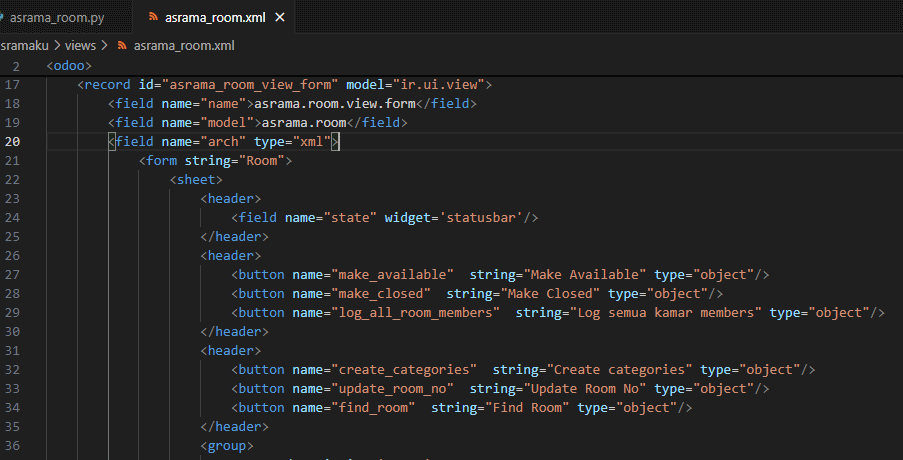903x460 pixels.
Task: Click the sticky <odoo> line at top
Action: [x=69, y=66]
